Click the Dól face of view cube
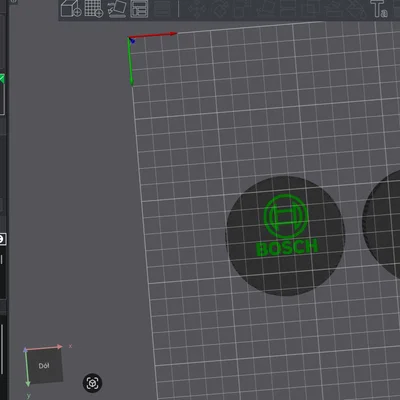Image resolution: width=400 pixels, height=400 pixels. tap(44, 366)
